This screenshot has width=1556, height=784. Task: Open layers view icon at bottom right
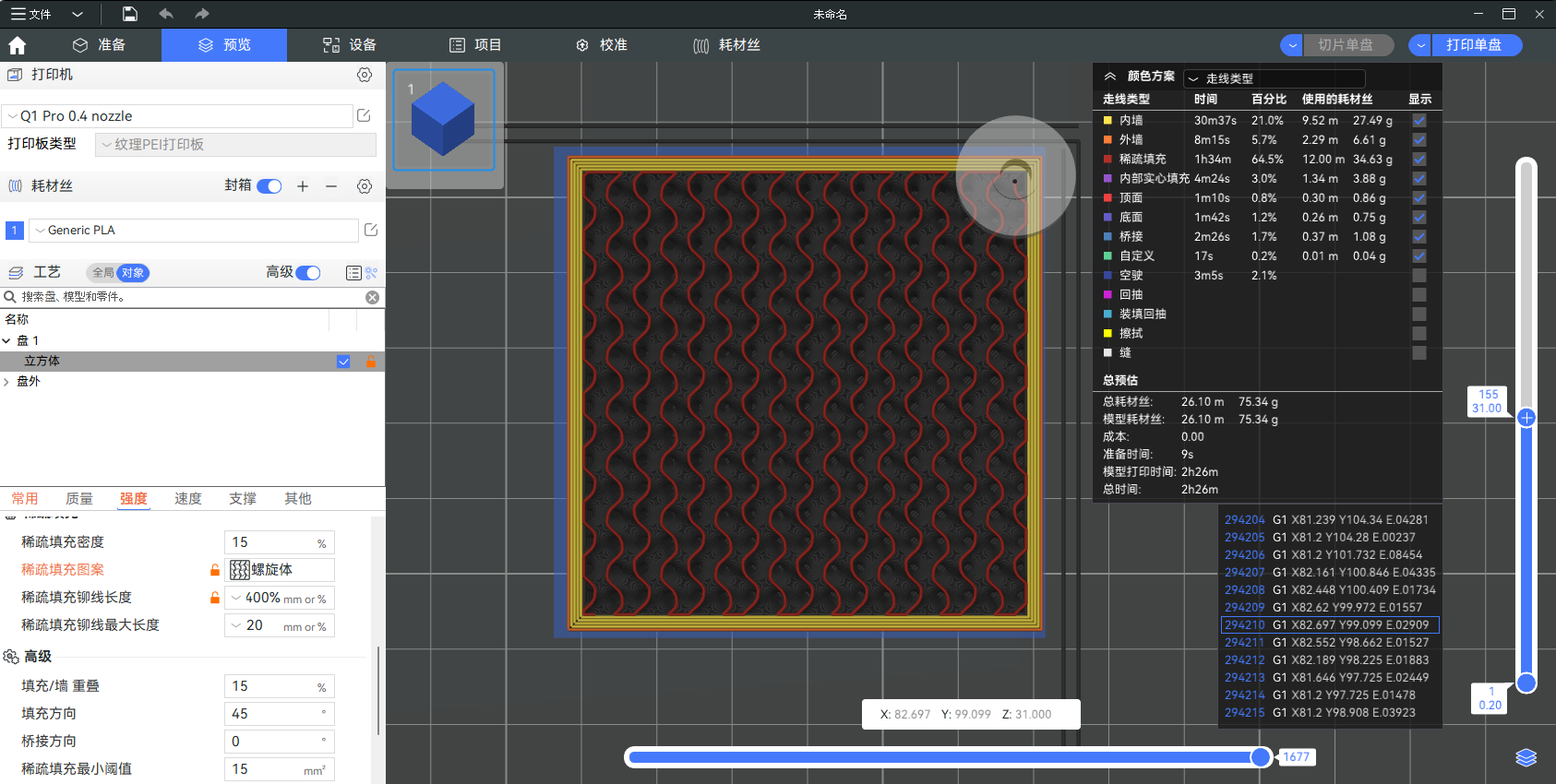[1526, 757]
